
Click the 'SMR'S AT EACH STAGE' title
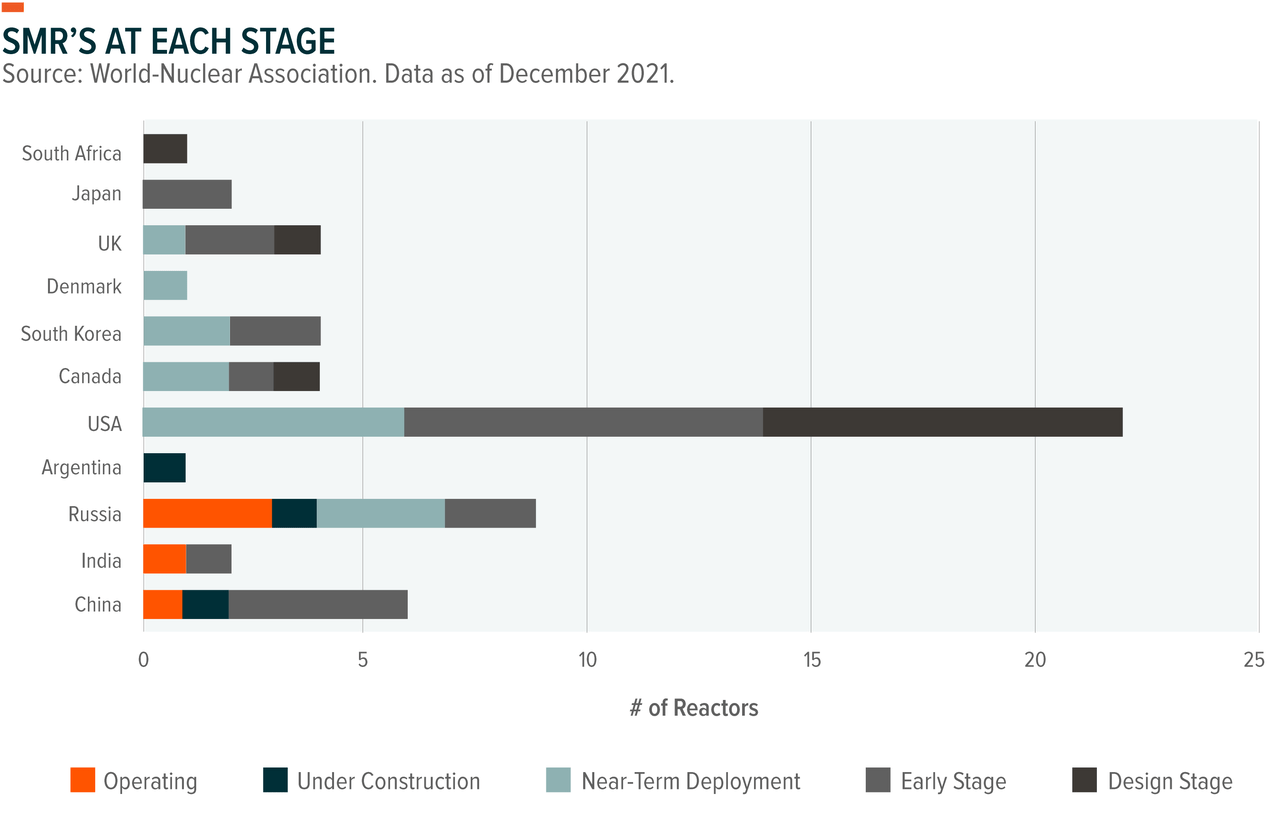pyautogui.click(x=169, y=40)
